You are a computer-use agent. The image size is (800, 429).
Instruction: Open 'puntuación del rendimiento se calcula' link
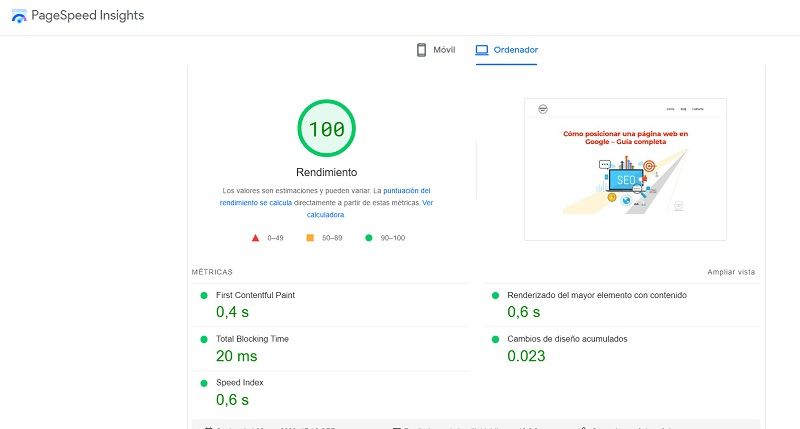[x=325, y=196]
